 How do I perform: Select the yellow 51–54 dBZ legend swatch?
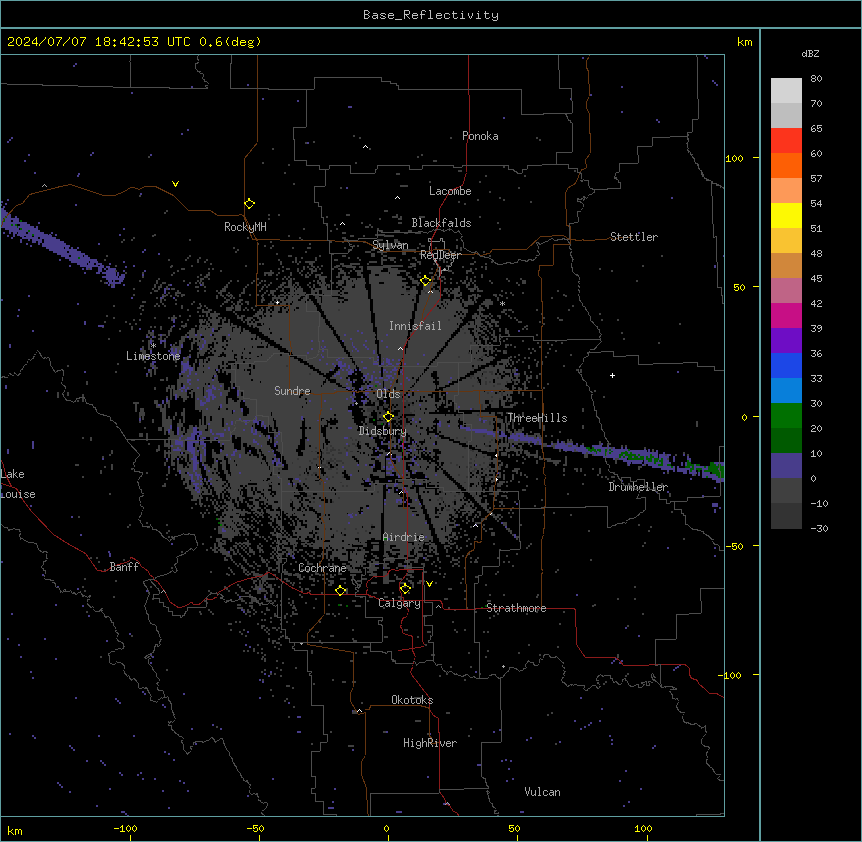point(786,215)
